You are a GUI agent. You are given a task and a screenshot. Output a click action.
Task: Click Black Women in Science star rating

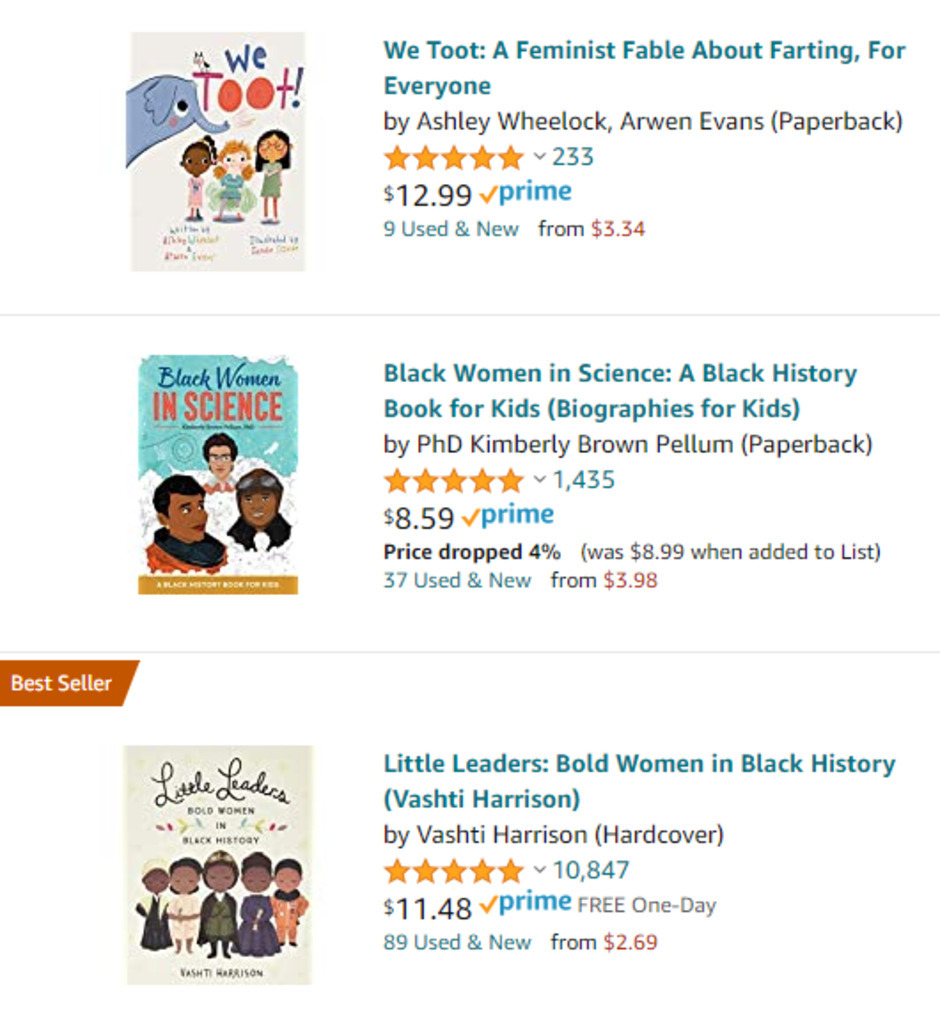coord(453,481)
